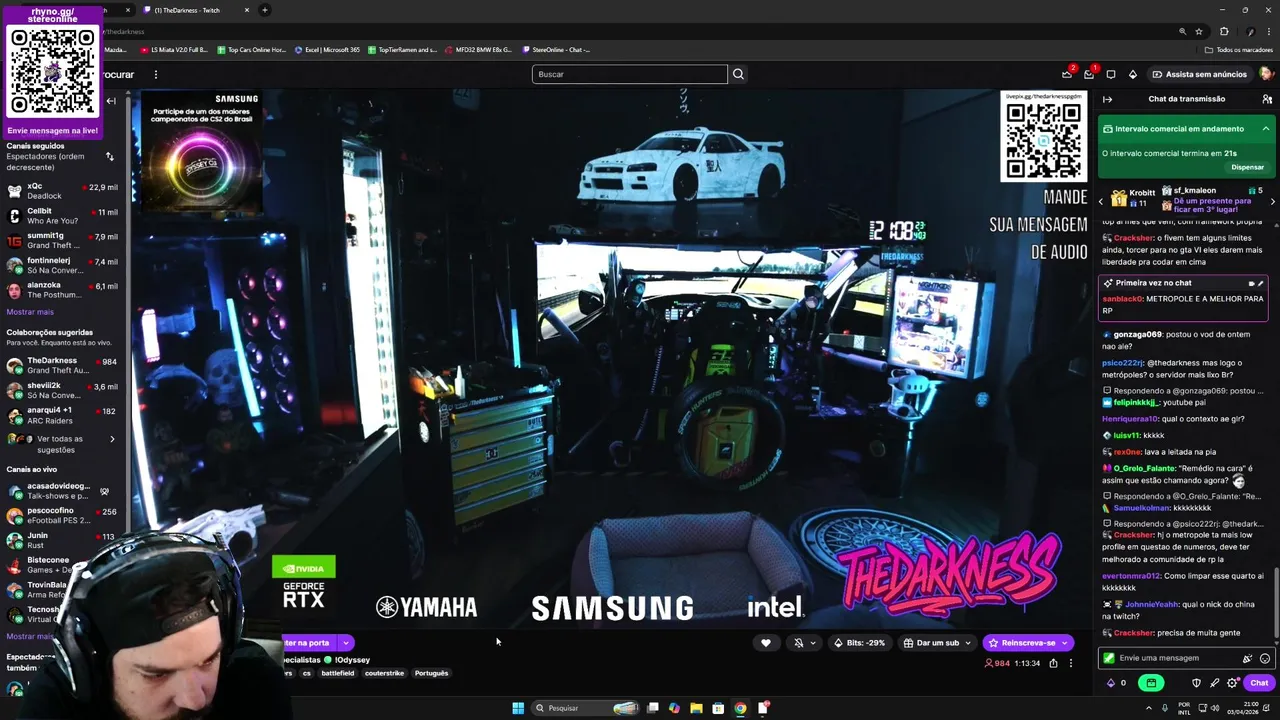Image resolution: width=1280 pixels, height=720 pixels.
Task: Open dropdown next to 'ir na porta' button
Action: [345, 643]
